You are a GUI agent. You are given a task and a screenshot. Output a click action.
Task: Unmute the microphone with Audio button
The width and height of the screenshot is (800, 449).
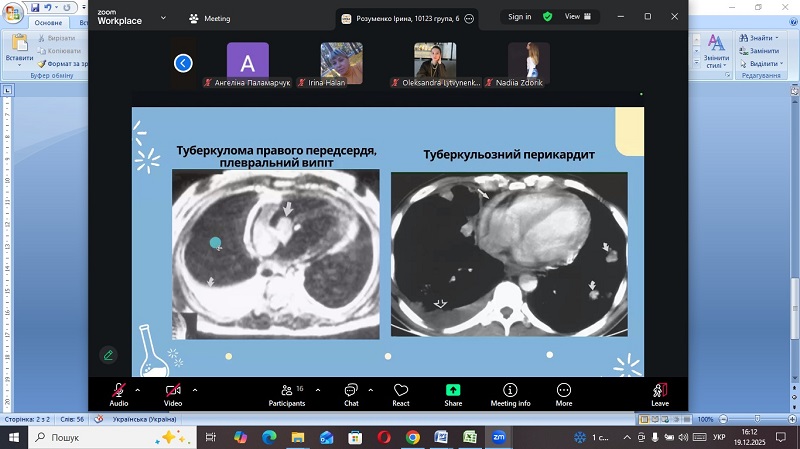[x=119, y=394]
